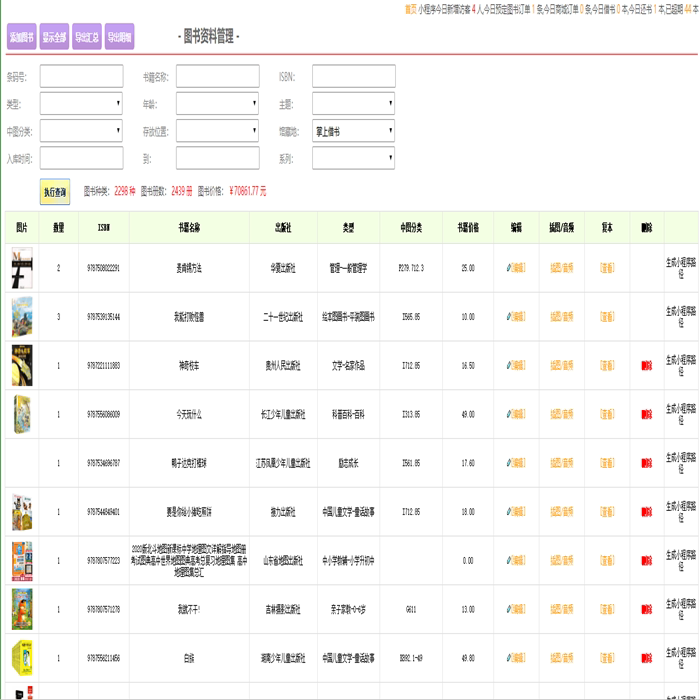Delete the 神奇校车 book row

pos(646,365)
